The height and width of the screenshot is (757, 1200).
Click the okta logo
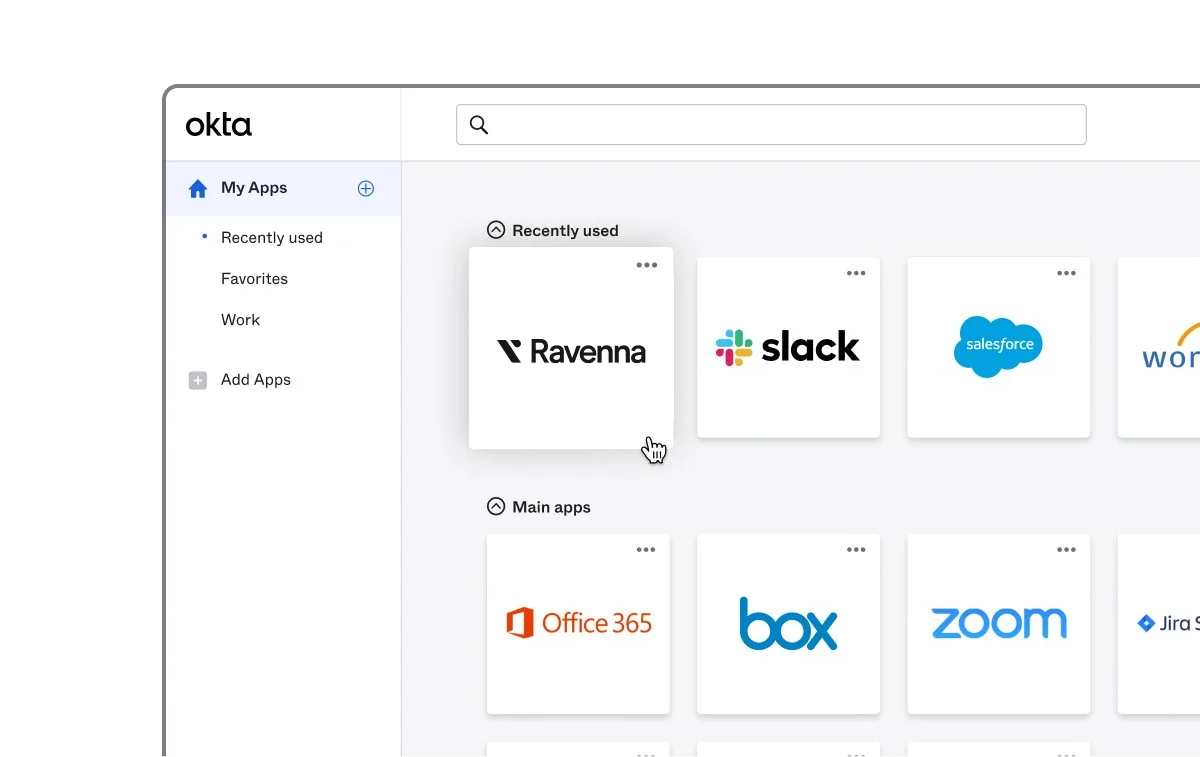(218, 125)
